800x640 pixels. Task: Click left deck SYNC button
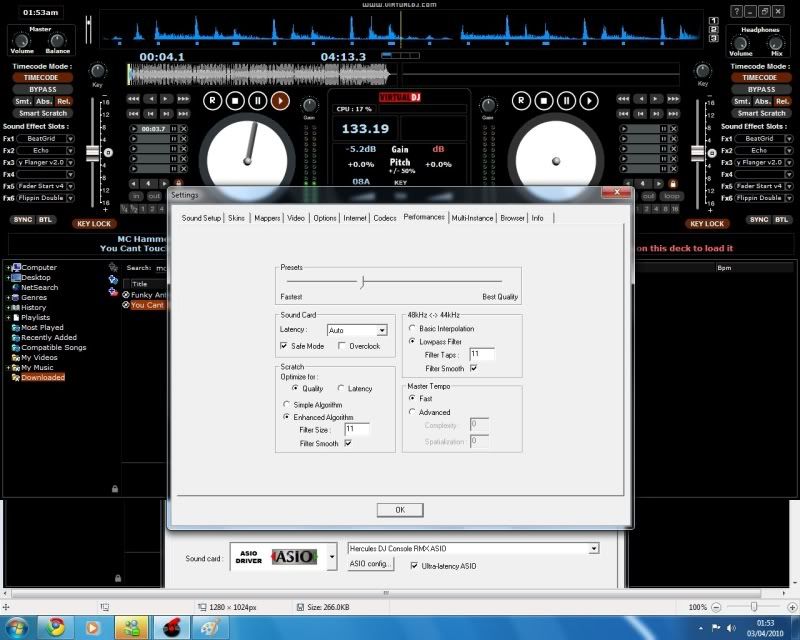click(23, 219)
